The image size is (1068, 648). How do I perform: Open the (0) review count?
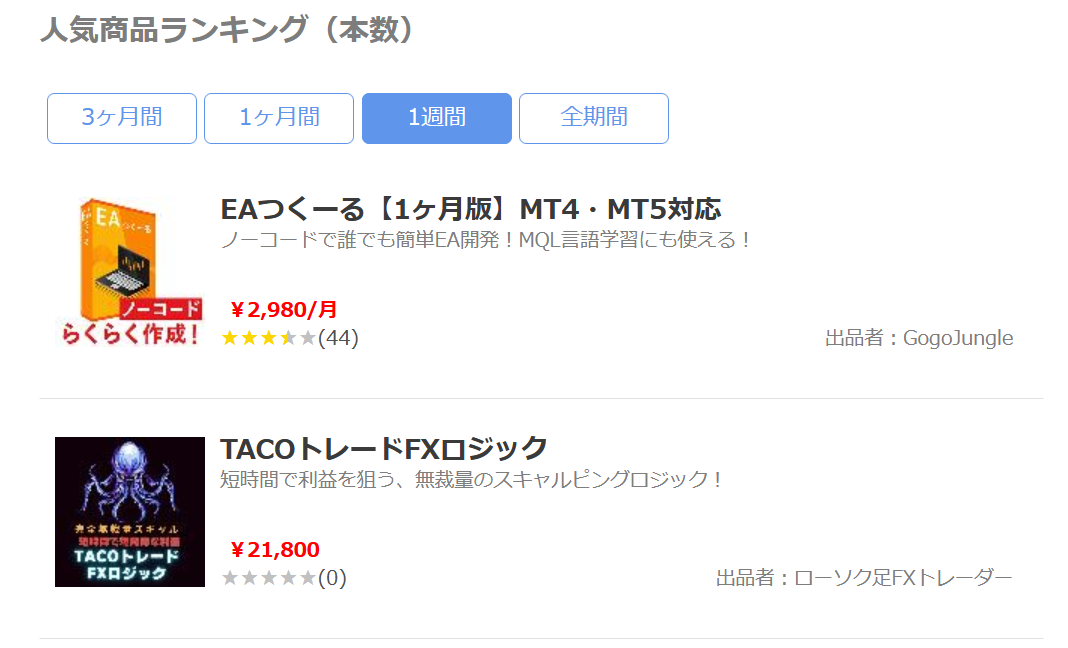(x=332, y=578)
